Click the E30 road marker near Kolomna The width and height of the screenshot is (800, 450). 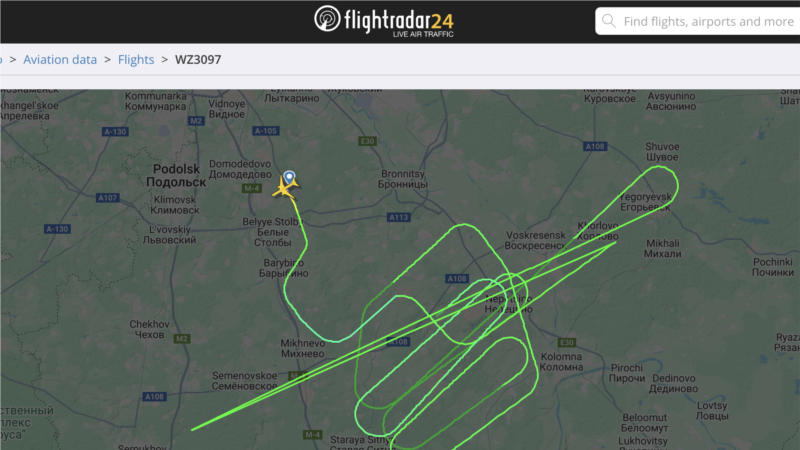click(566, 342)
